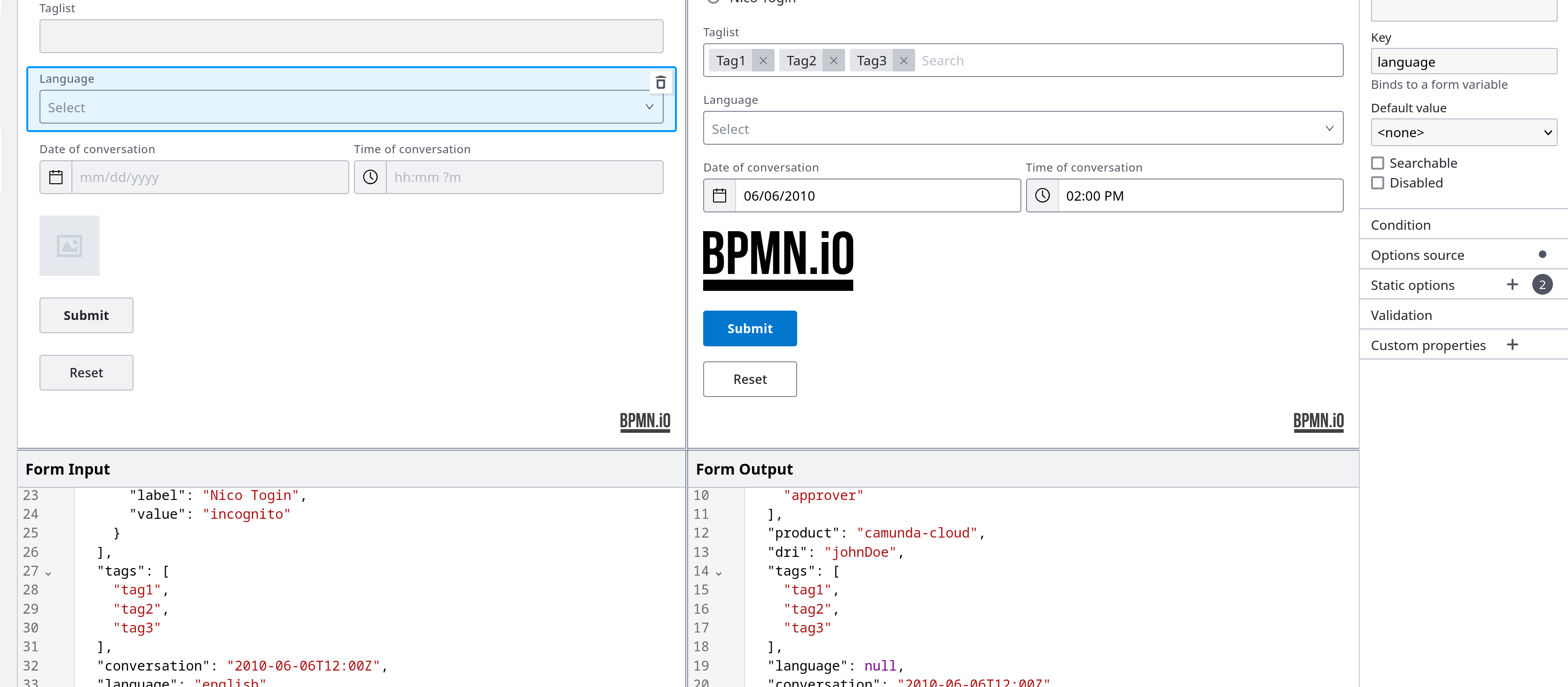Open the Custom properties section

(x=1428, y=345)
